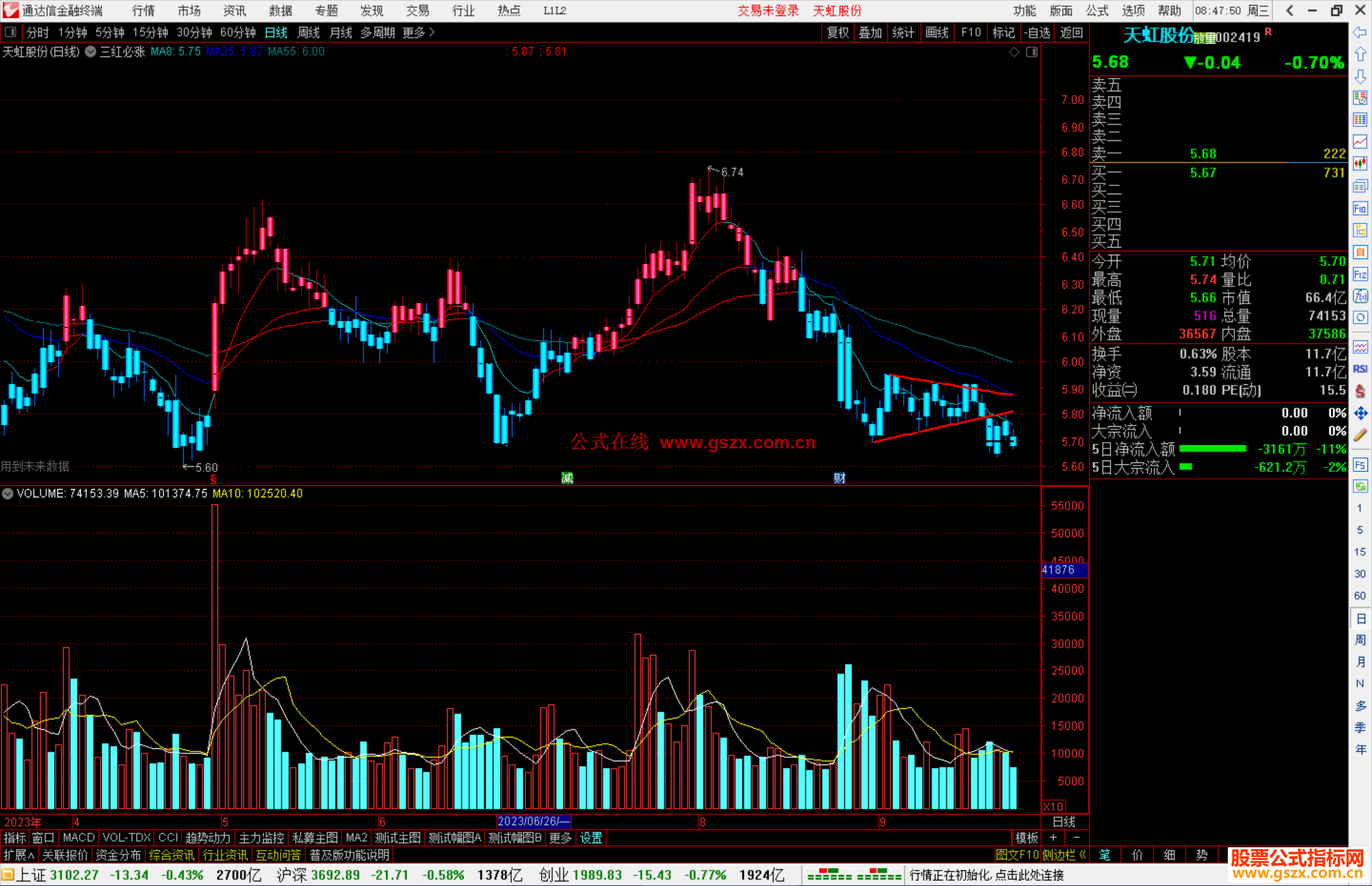
Task: Click the 复权 button in the chart toolbar
Action: coord(838,32)
